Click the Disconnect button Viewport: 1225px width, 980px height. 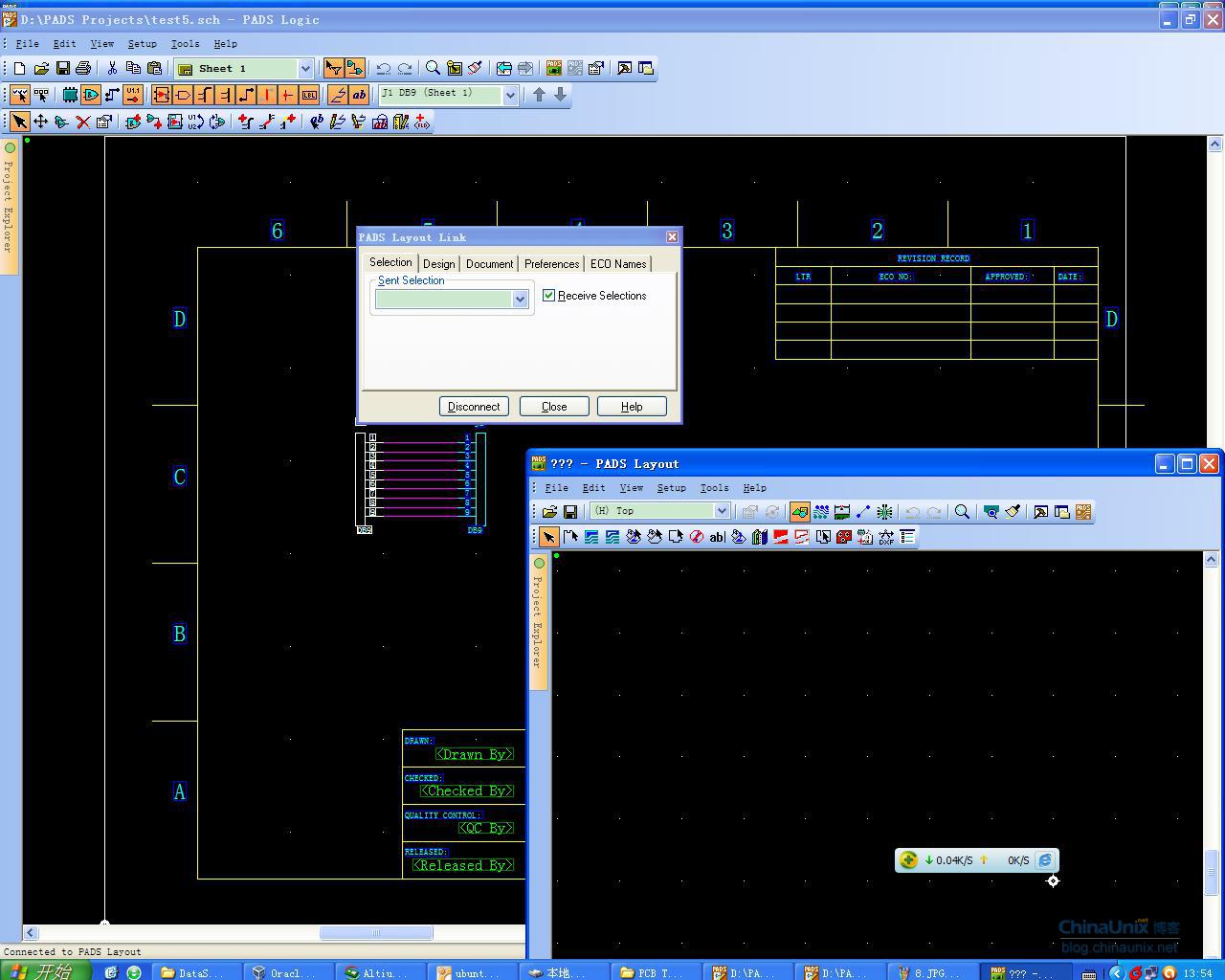pyautogui.click(x=474, y=407)
